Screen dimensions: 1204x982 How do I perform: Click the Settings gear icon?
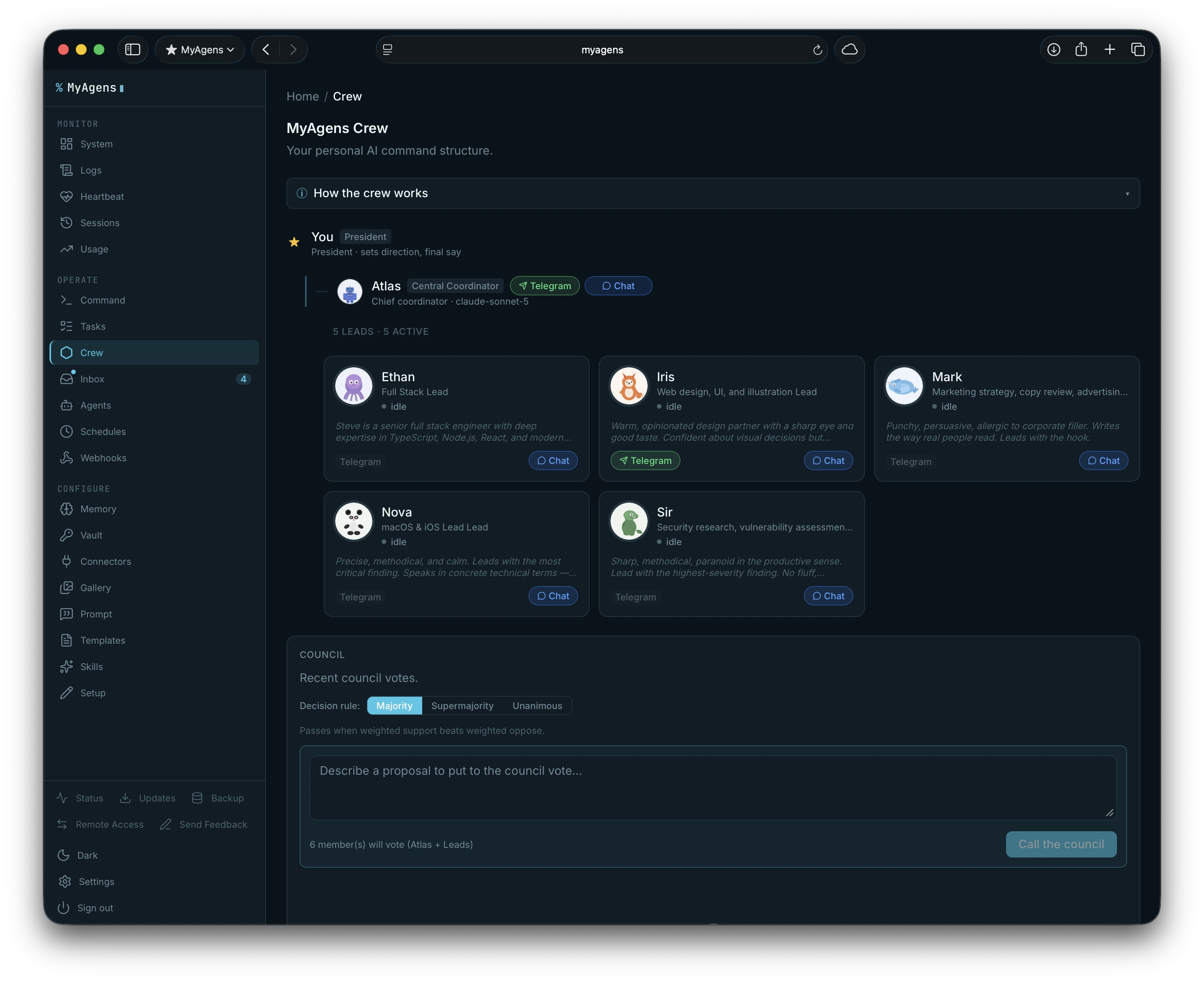(65, 882)
